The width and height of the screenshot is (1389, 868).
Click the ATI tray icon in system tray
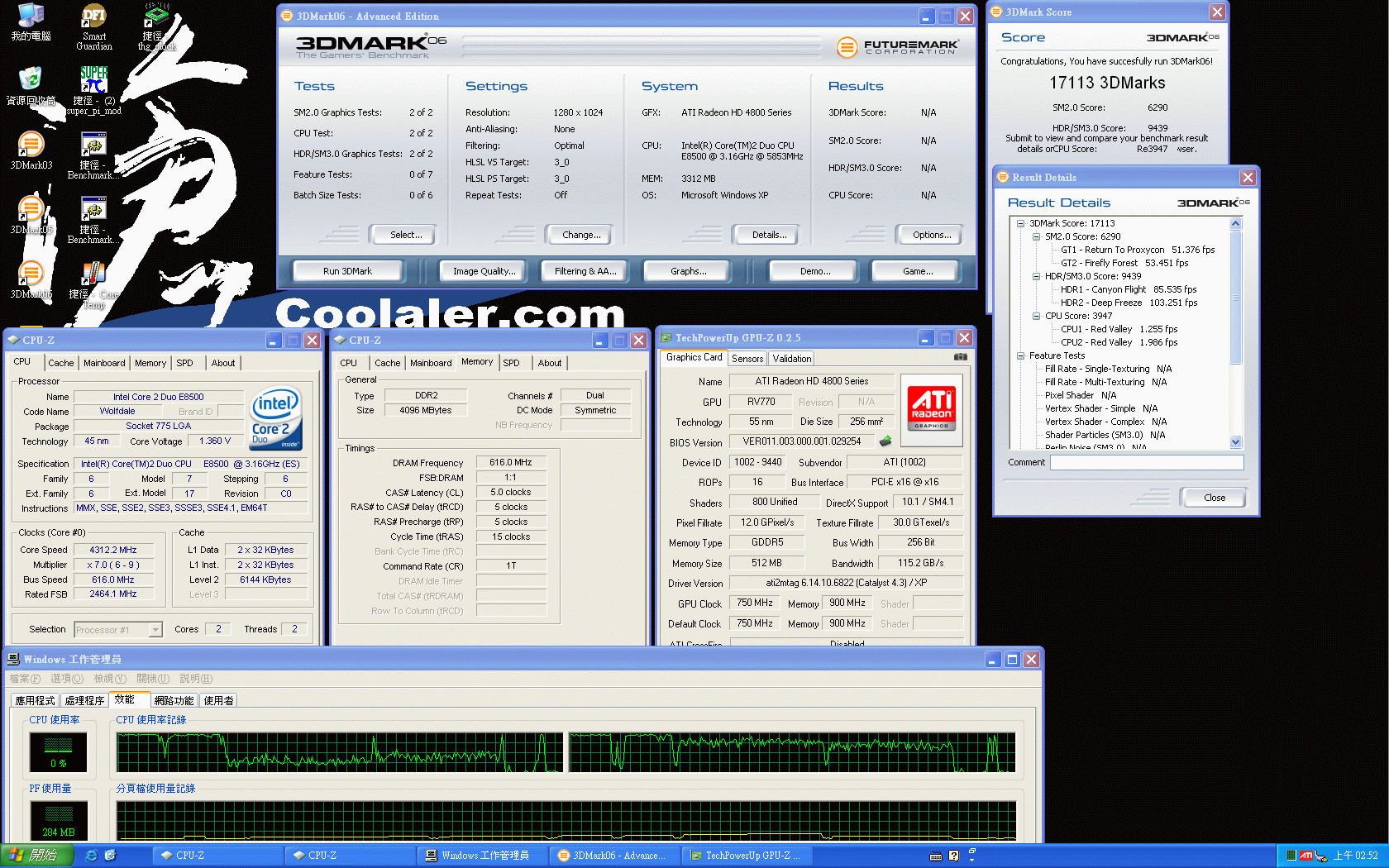pyautogui.click(x=1306, y=856)
